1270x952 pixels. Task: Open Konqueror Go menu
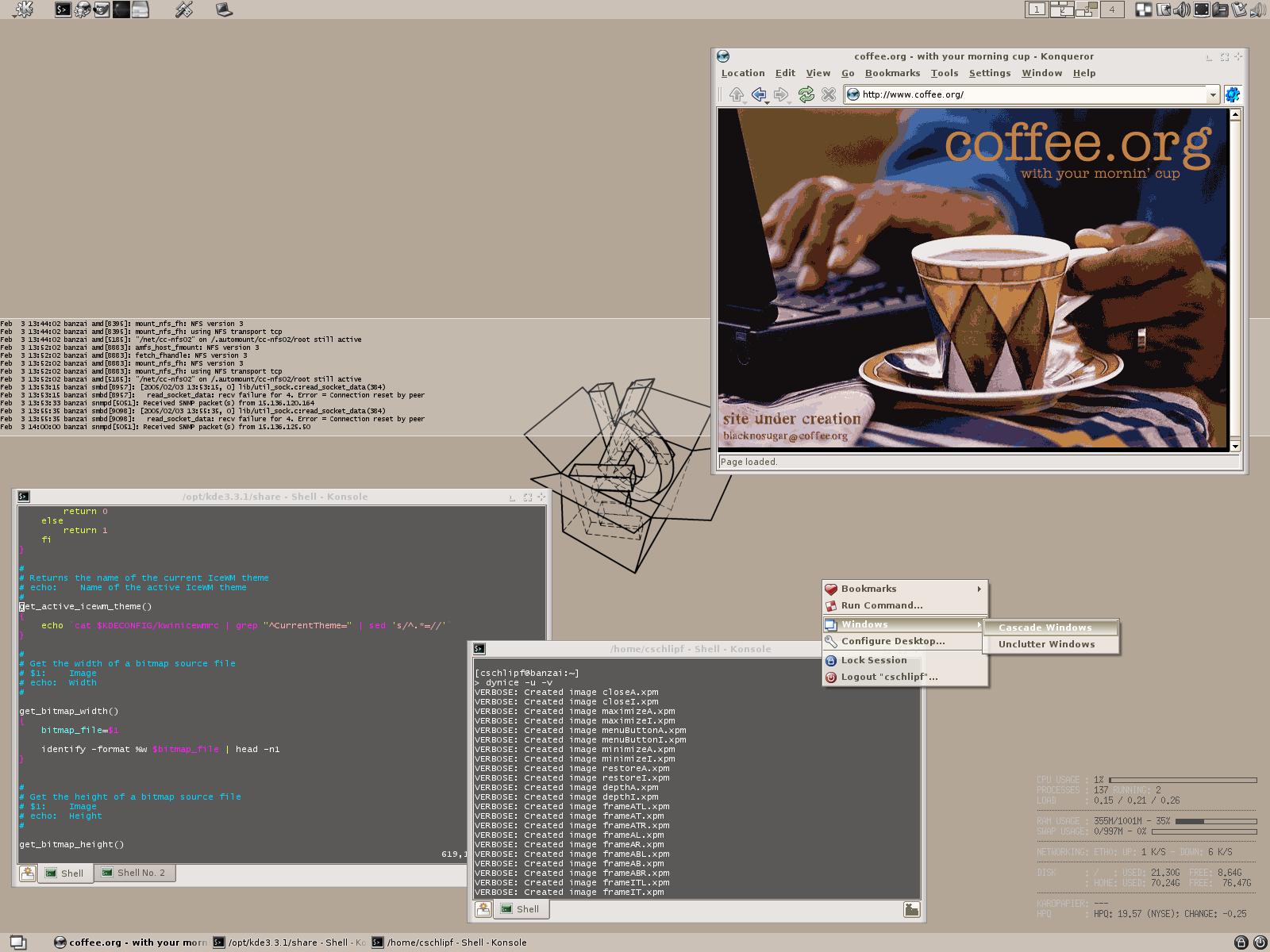click(848, 73)
